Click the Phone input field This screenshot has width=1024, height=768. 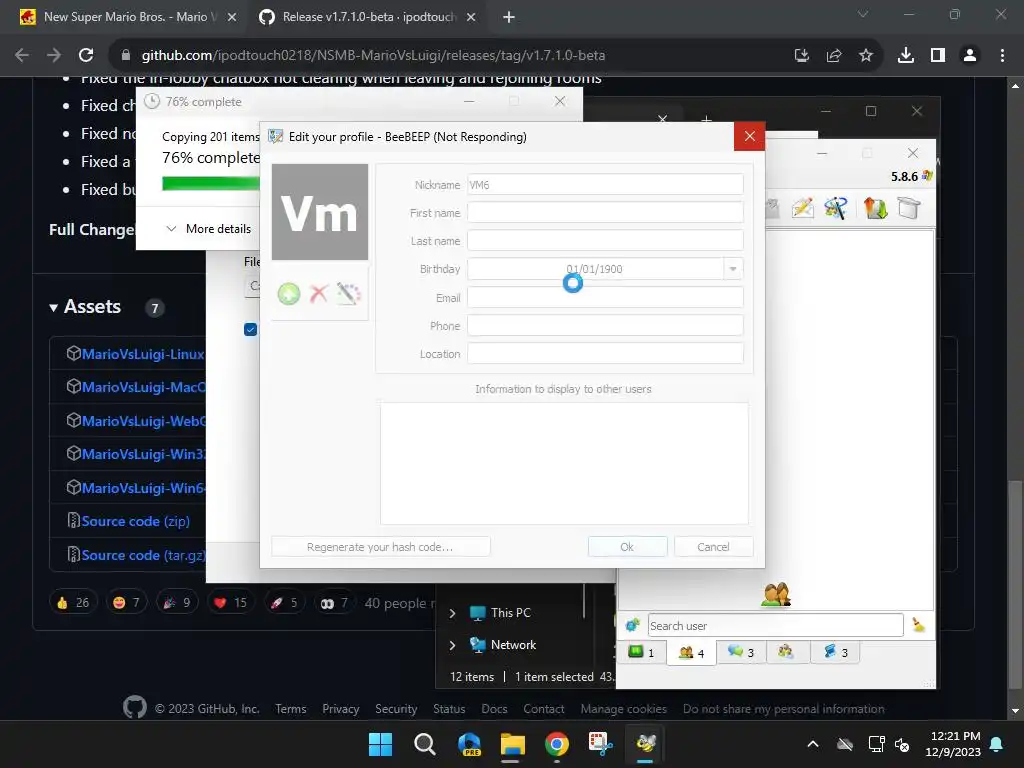[605, 326]
